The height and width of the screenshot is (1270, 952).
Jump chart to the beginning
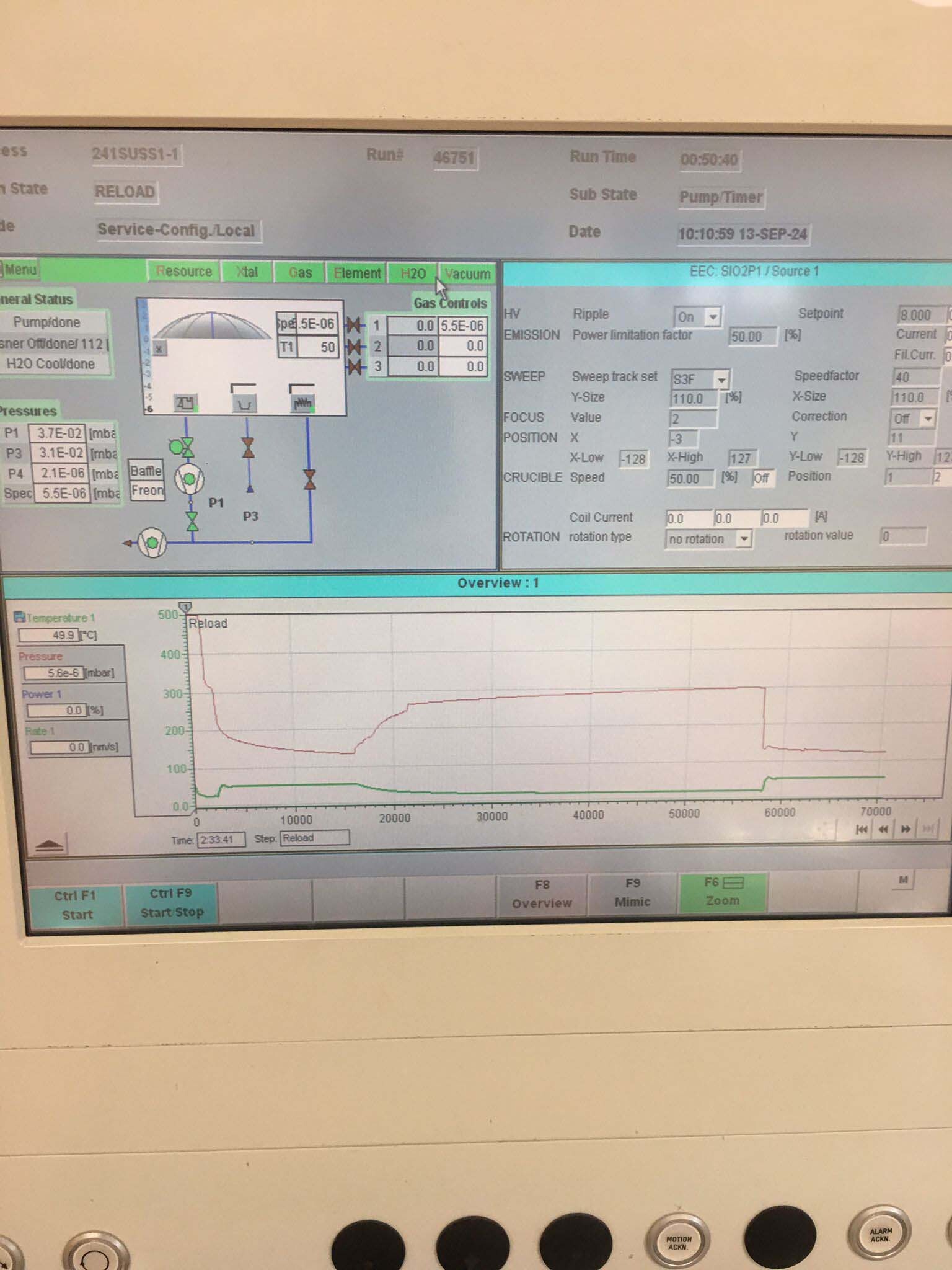click(x=862, y=830)
